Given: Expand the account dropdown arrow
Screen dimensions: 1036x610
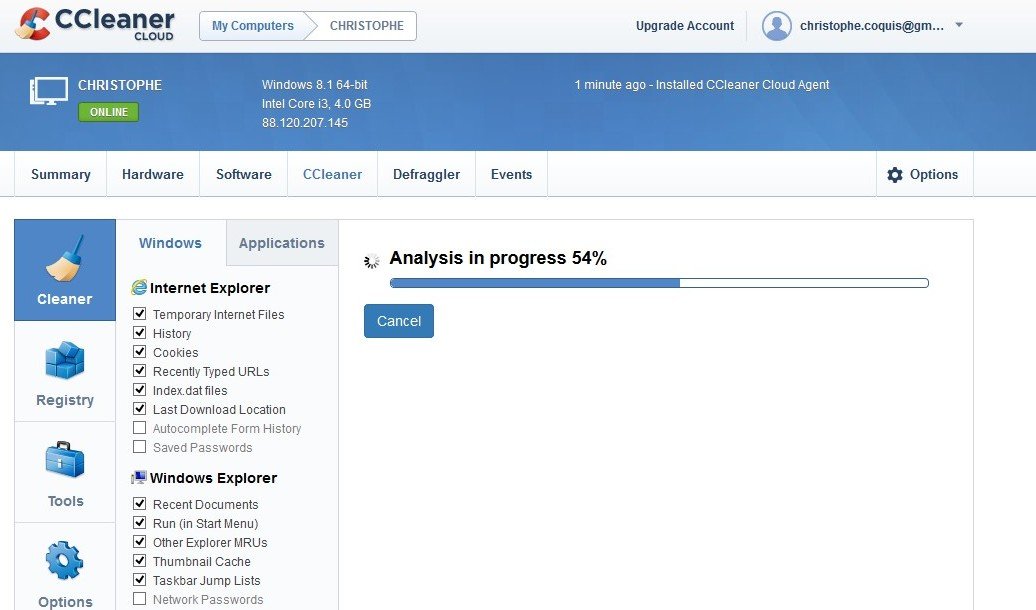Looking at the screenshot, I should (x=959, y=25).
